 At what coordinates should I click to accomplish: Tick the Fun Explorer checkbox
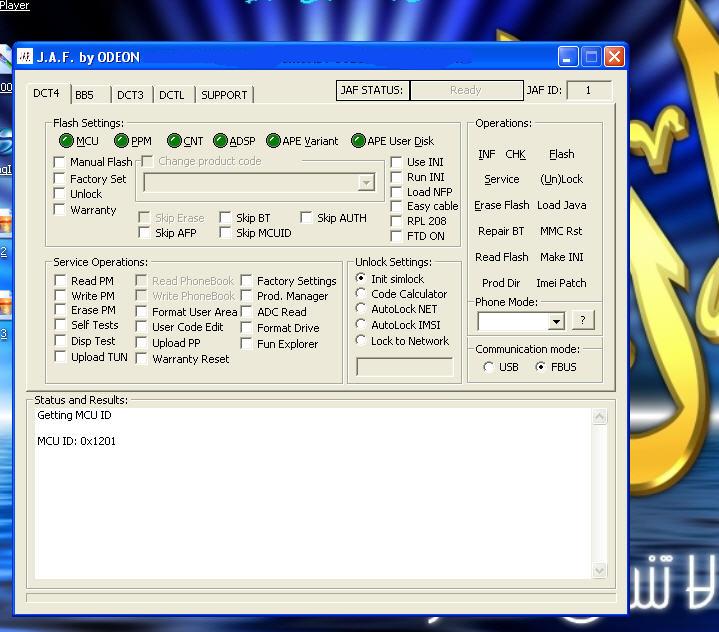246,344
